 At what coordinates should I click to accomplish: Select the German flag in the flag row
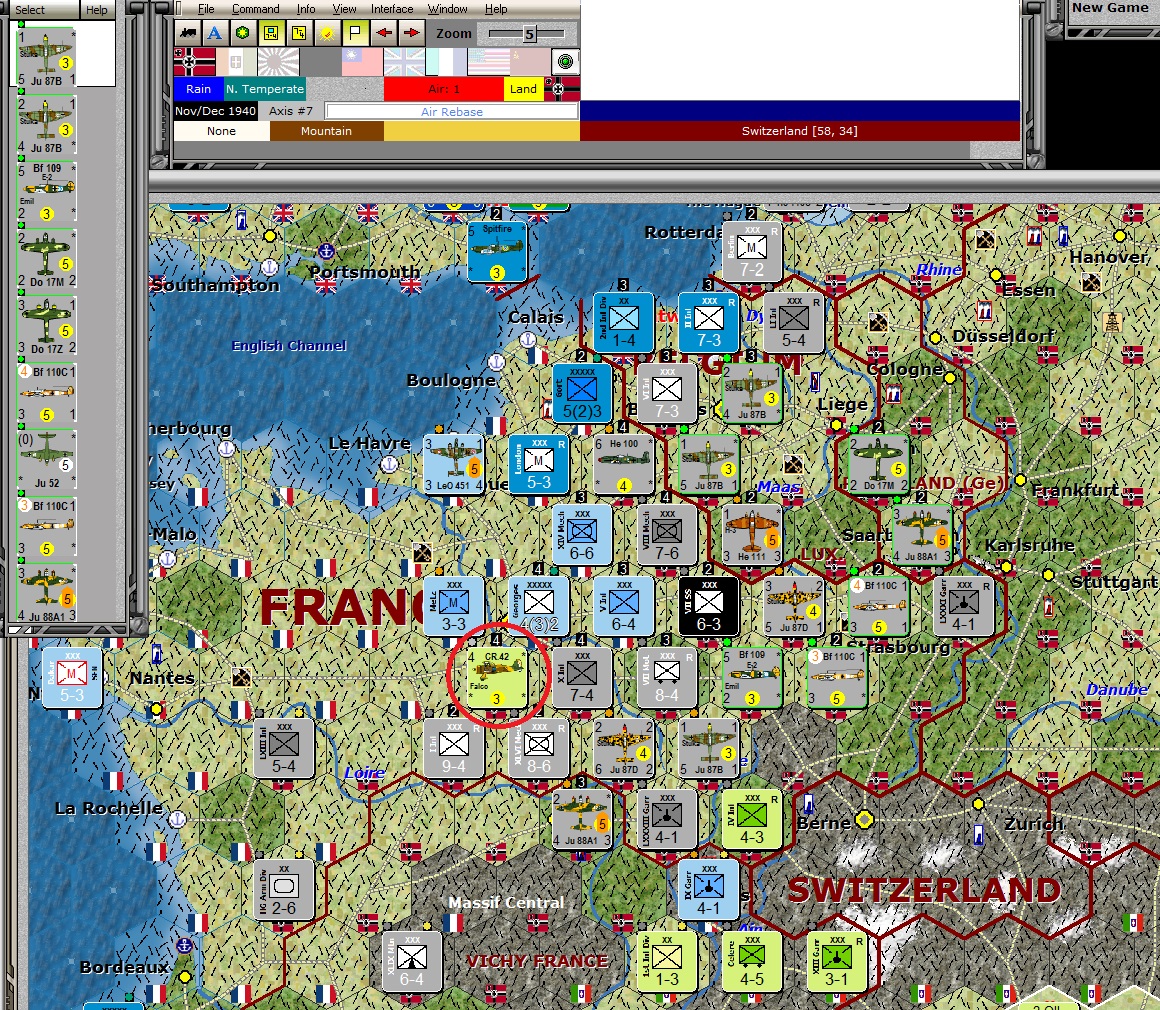[x=195, y=62]
